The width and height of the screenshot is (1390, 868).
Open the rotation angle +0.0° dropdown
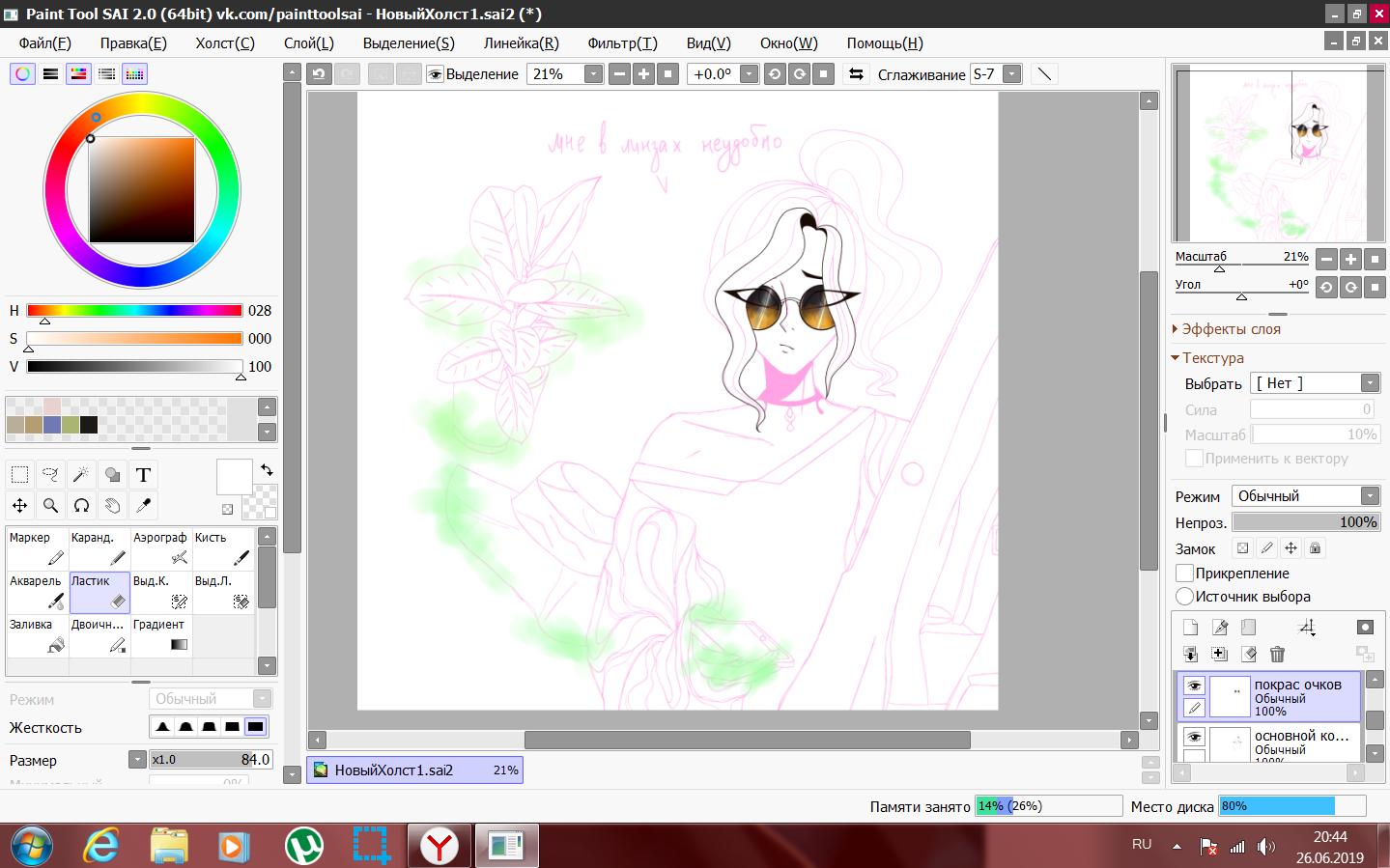point(749,74)
